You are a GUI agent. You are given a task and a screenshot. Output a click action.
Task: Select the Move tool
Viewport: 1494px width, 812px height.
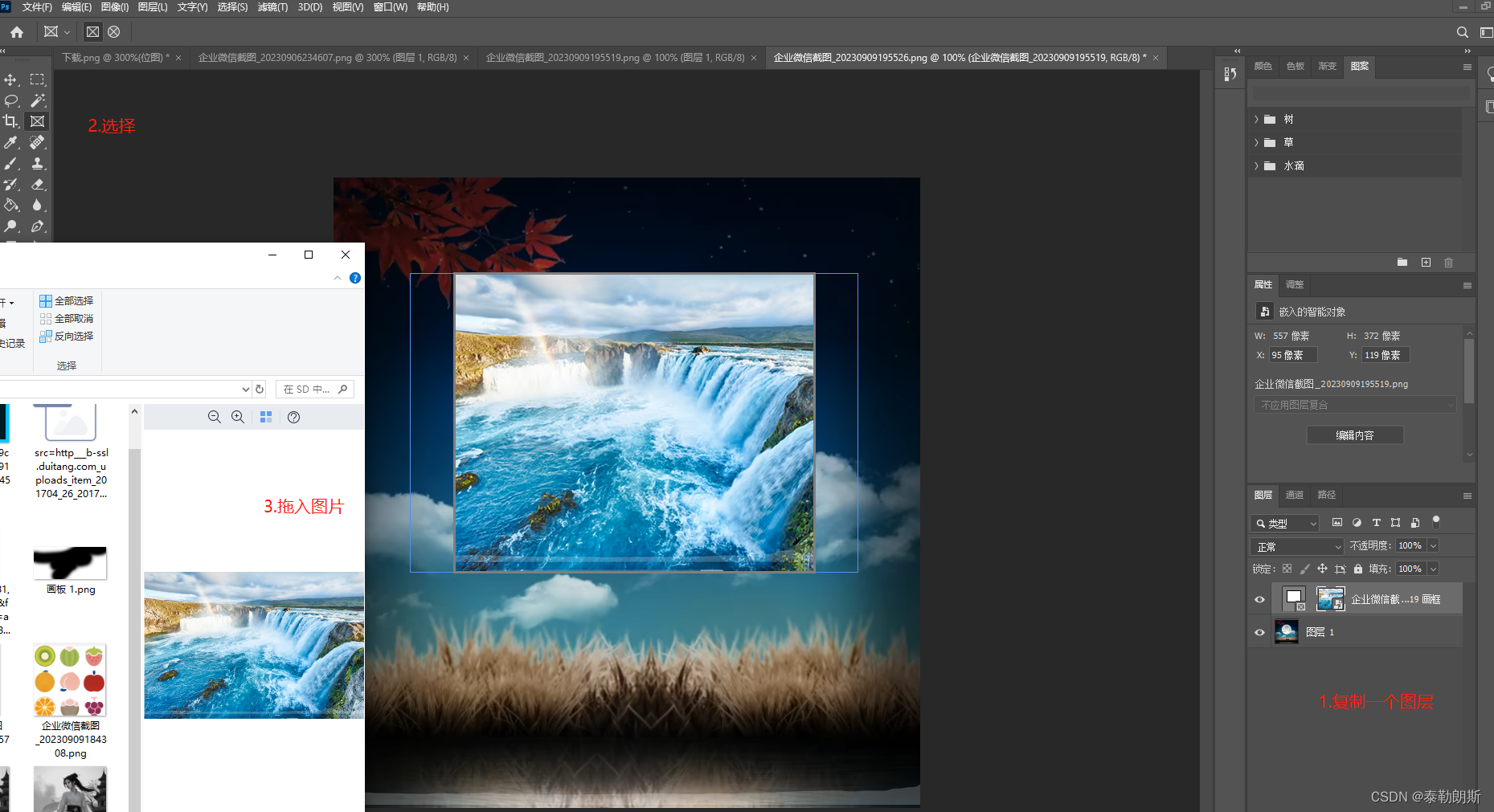[10, 80]
